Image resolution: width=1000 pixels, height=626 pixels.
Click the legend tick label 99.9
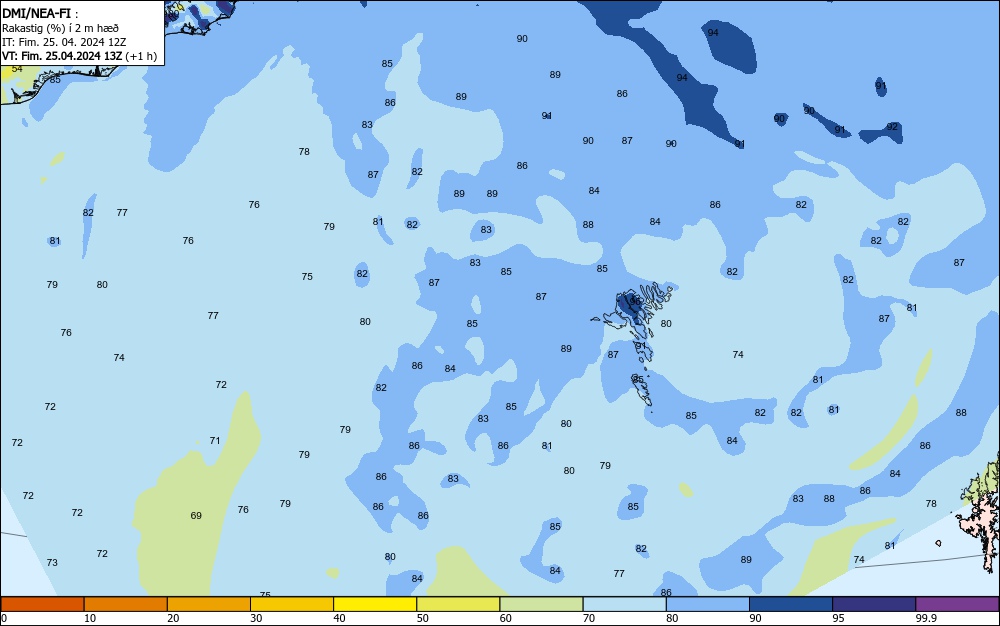click(926, 618)
